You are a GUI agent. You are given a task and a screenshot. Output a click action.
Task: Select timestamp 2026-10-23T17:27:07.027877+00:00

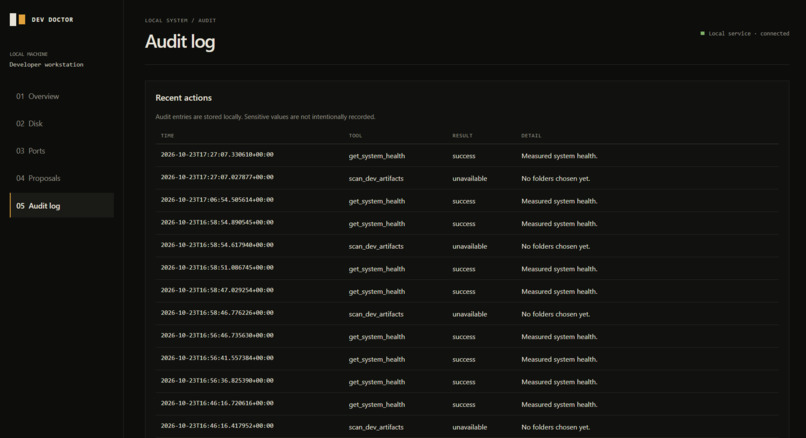click(217, 177)
